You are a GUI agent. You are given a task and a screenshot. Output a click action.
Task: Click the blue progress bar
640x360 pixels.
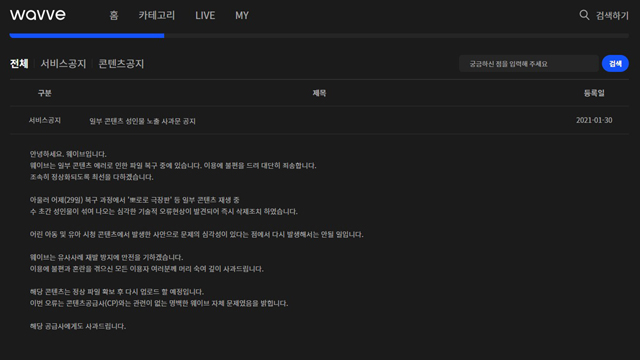tap(87, 36)
